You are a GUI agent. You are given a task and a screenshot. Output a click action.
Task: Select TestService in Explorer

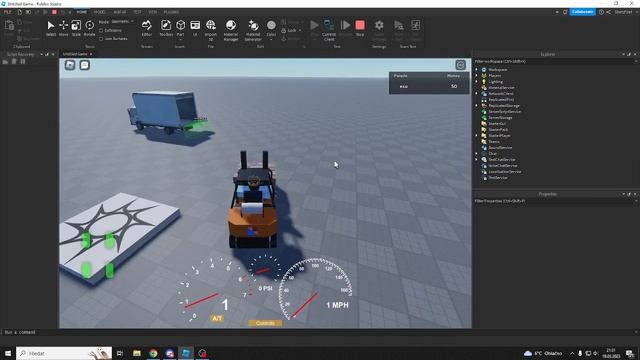(498, 178)
